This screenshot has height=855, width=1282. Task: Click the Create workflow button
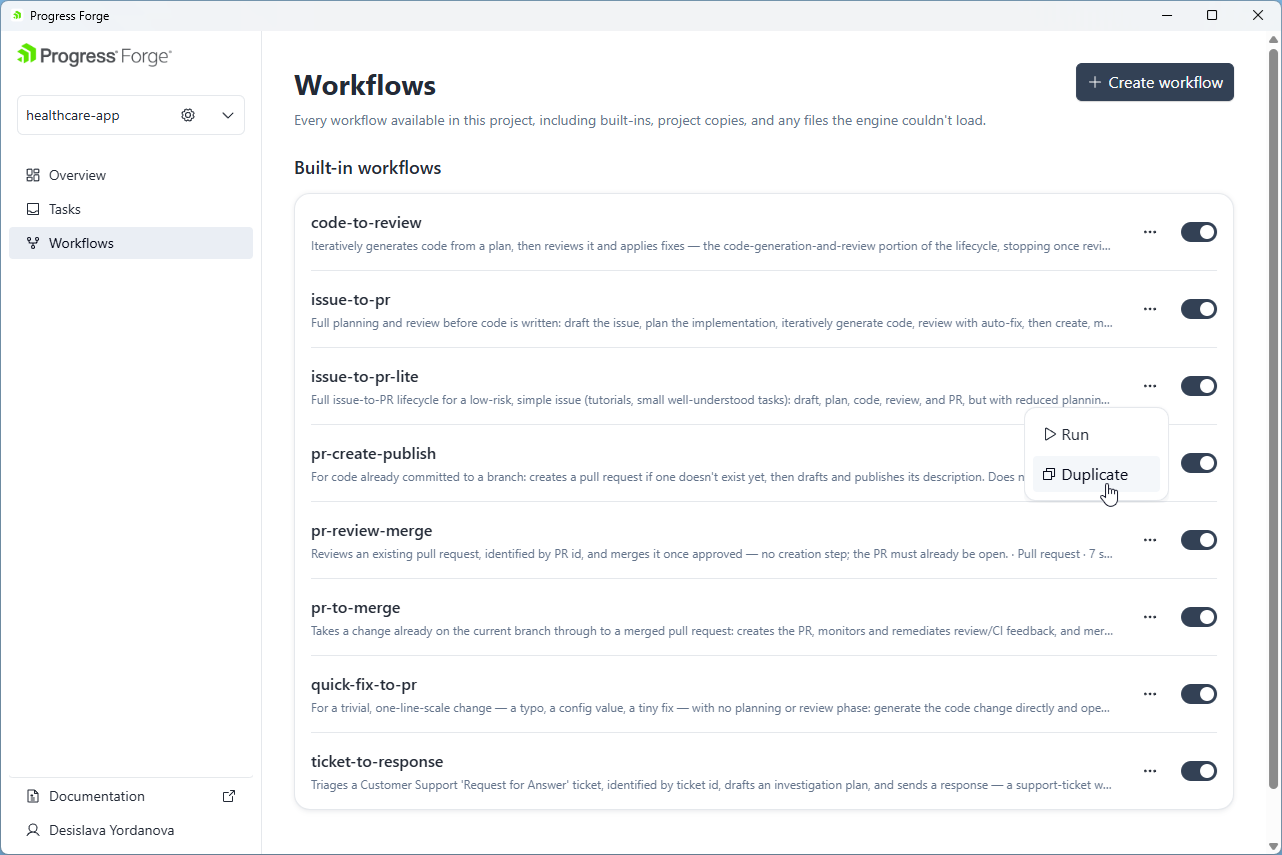(x=1155, y=82)
